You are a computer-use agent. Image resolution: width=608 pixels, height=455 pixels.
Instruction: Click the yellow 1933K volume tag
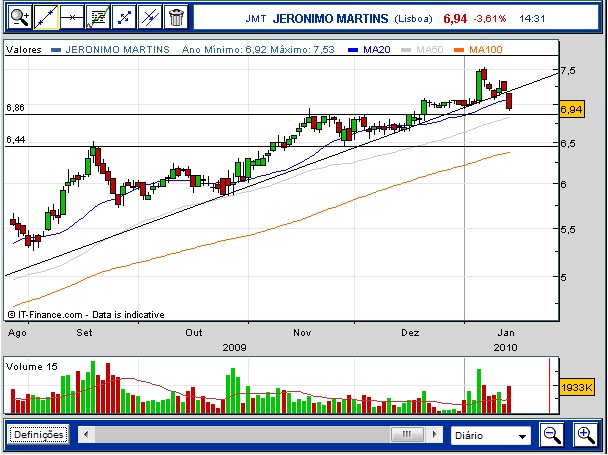coord(577,387)
